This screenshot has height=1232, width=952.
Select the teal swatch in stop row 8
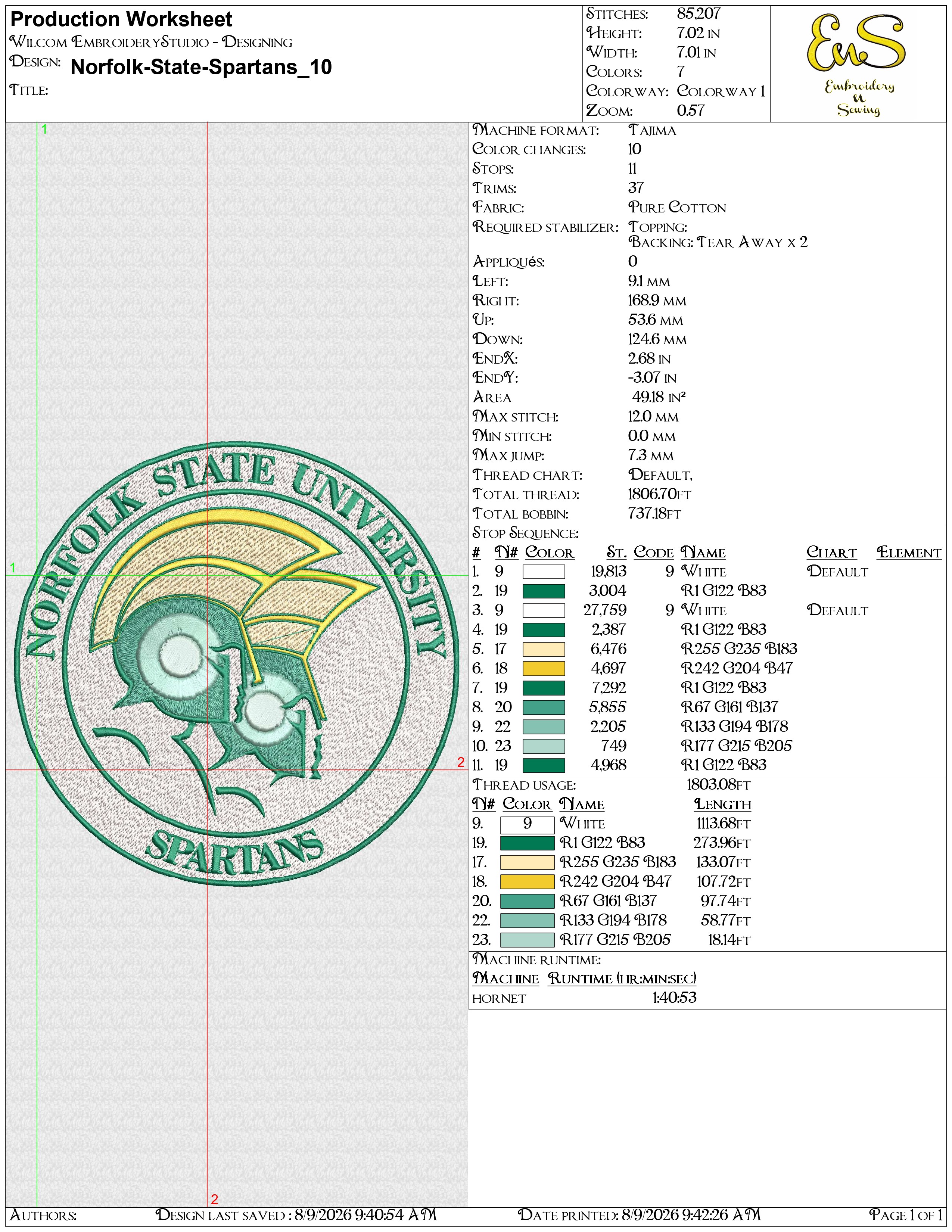544,707
